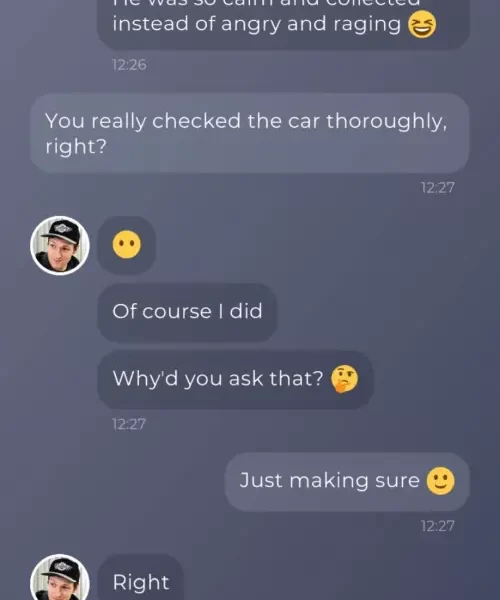The height and width of the screenshot is (600, 500).
Task: Tap the 12:27 time under 'Just making sure'
Action: point(438,526)
